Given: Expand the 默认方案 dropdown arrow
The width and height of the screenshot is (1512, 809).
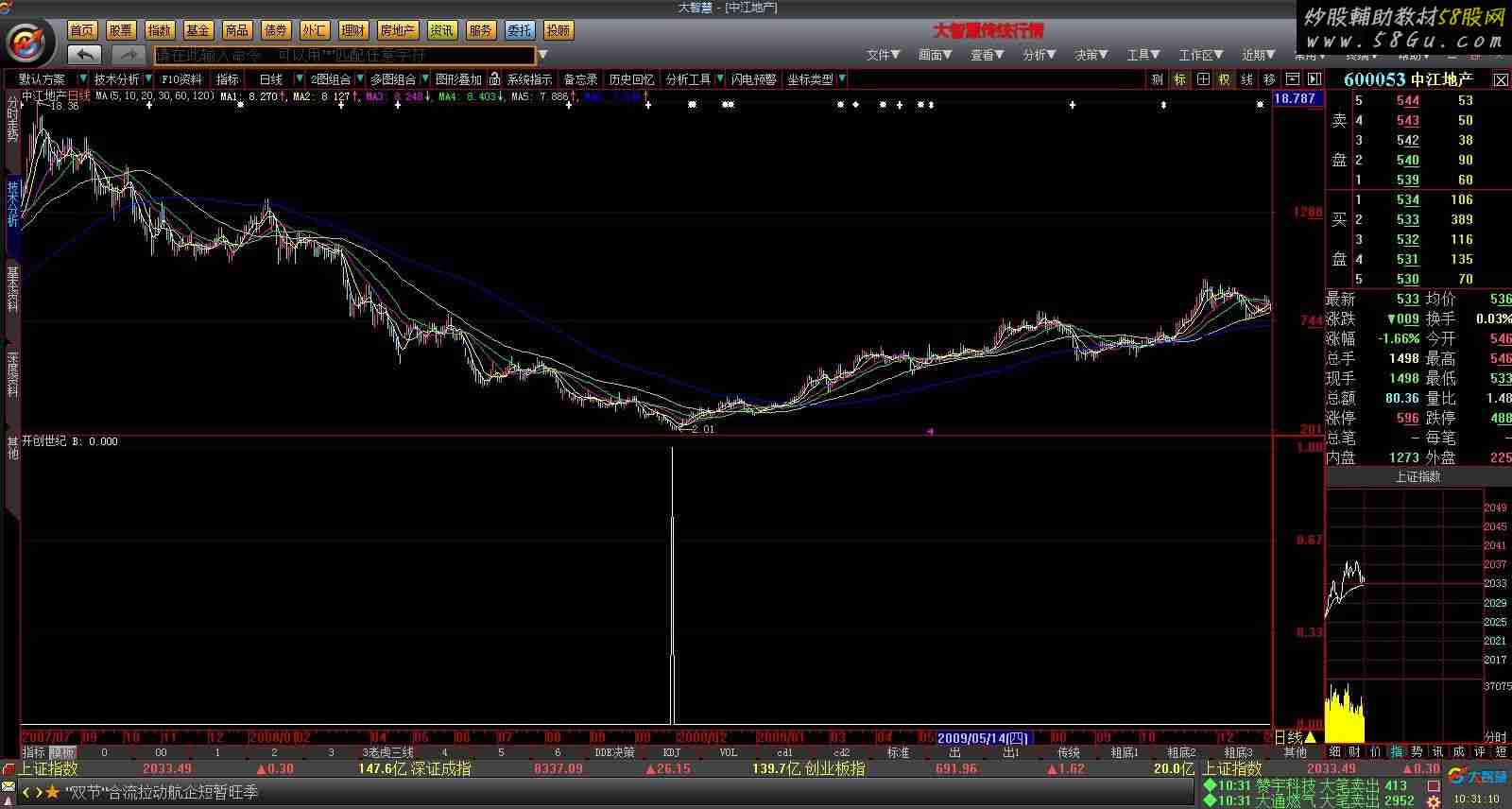Looking at the screenshot, I should (x=83, y=79).
